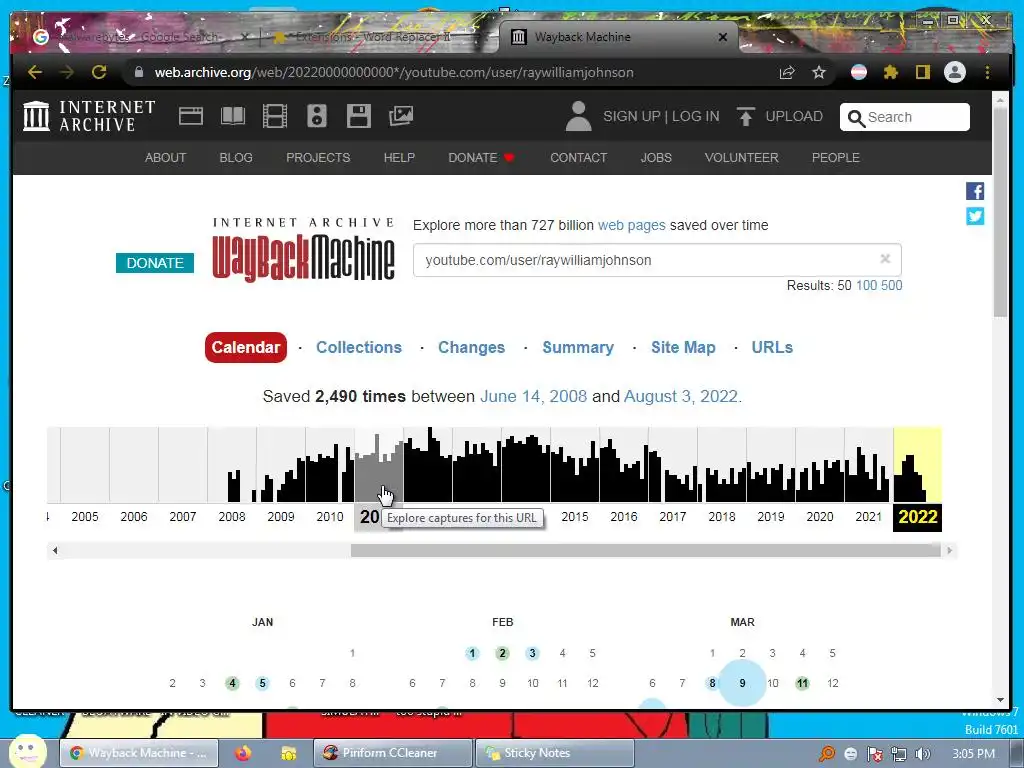Open the August 3, 2022 capture link
This screenshot has width=1024, height=768.
pyautogui.click(x=681, y=396)
